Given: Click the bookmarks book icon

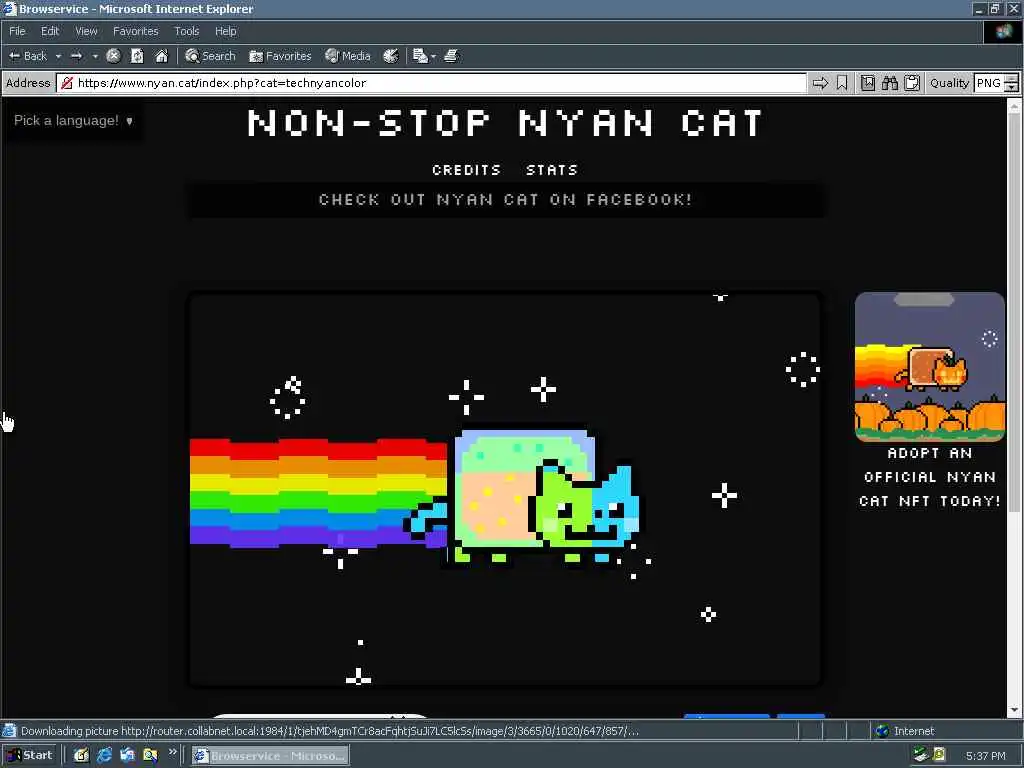Looking at the screenshot, I should [867, 83].
